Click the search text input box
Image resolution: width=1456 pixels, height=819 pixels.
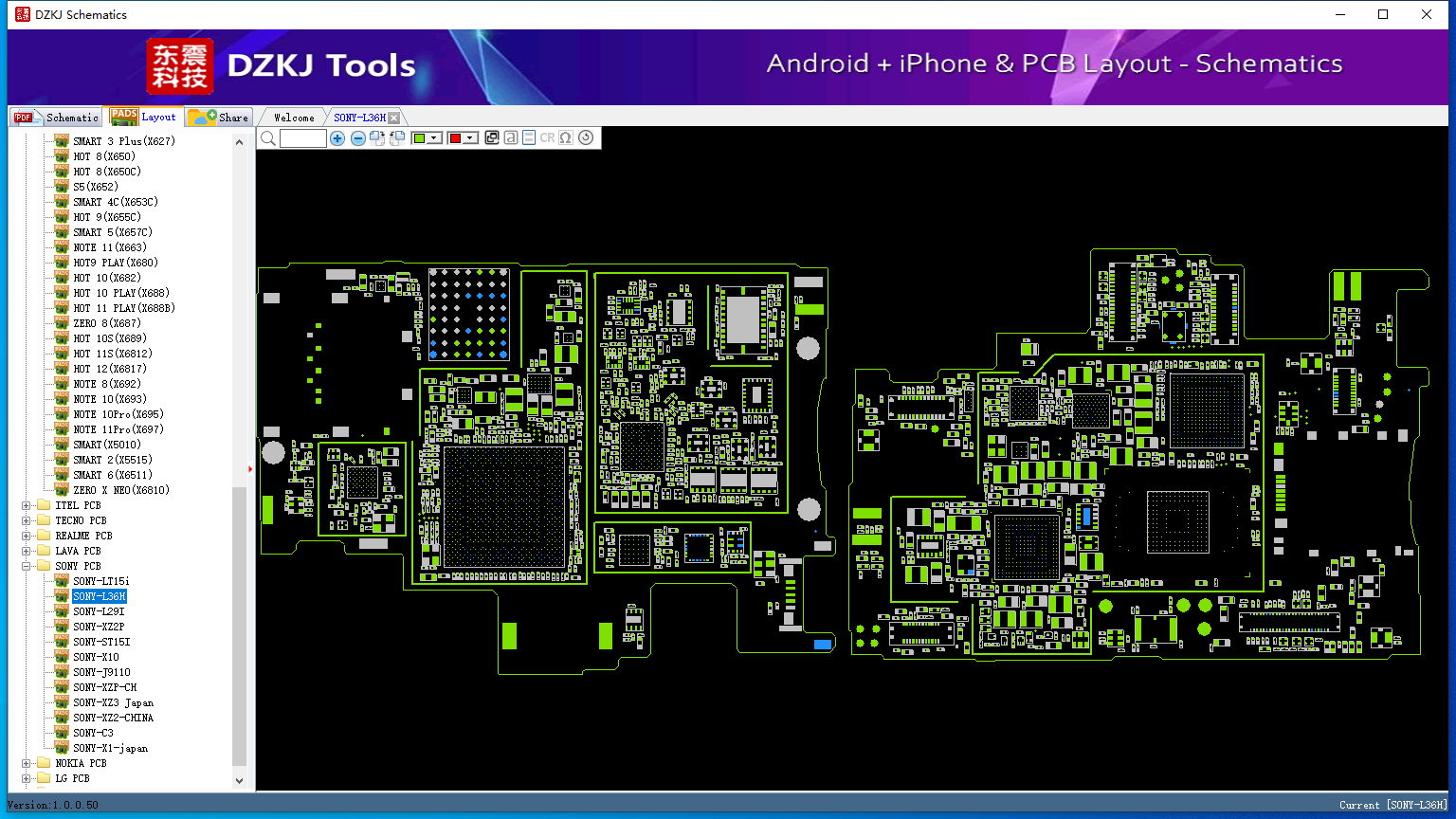pos(303,138)
